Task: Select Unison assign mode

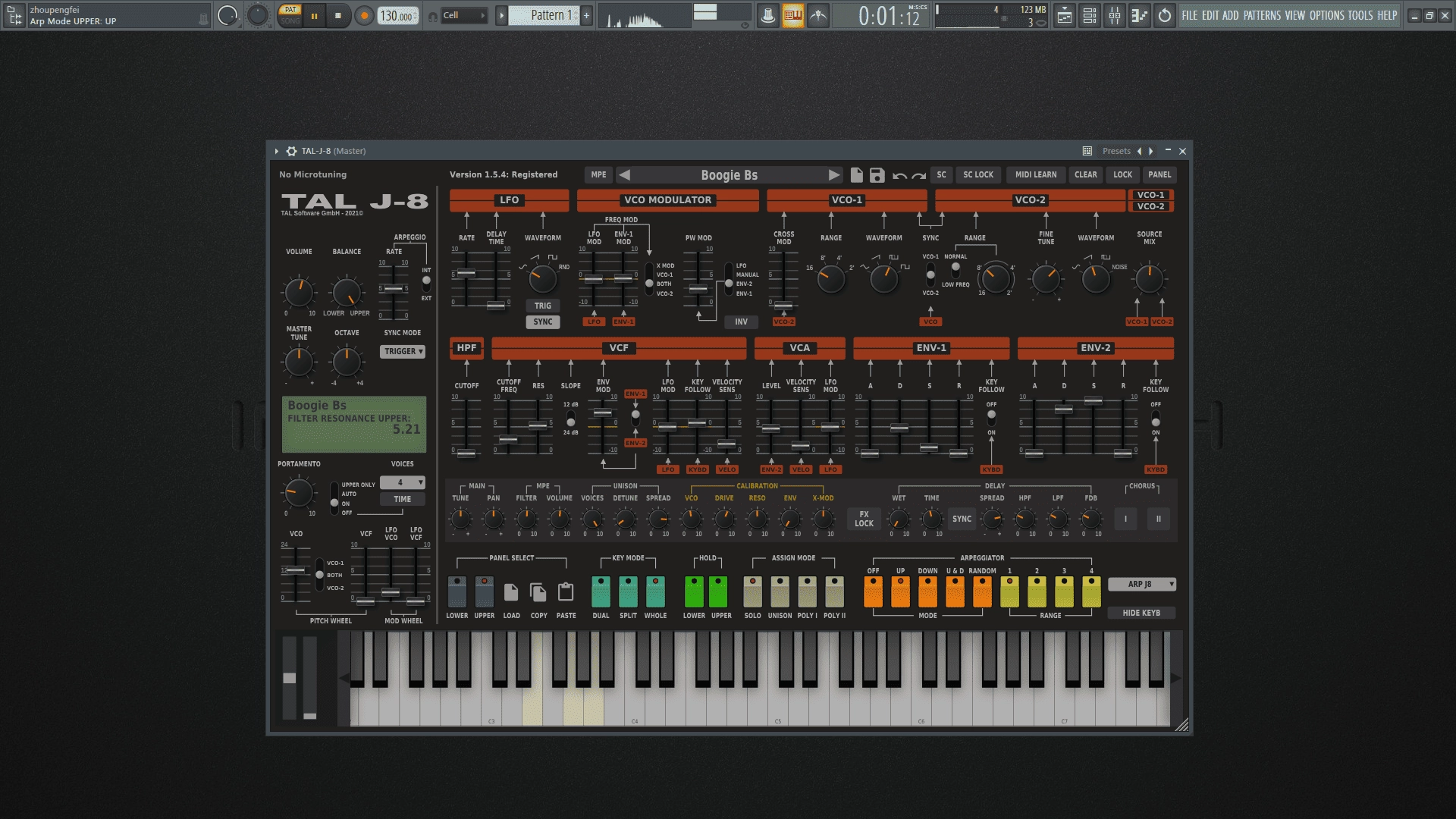Action: coord(780,591)
